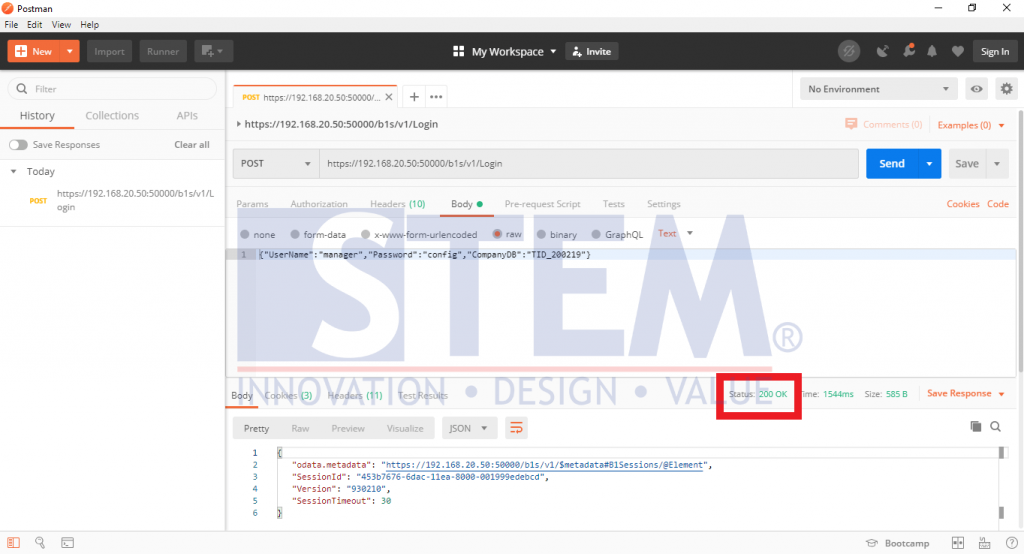Open the JSON response format dropdown
Image resolution: width=1024 pixels, height=554 pixels.
coord(469,428)
